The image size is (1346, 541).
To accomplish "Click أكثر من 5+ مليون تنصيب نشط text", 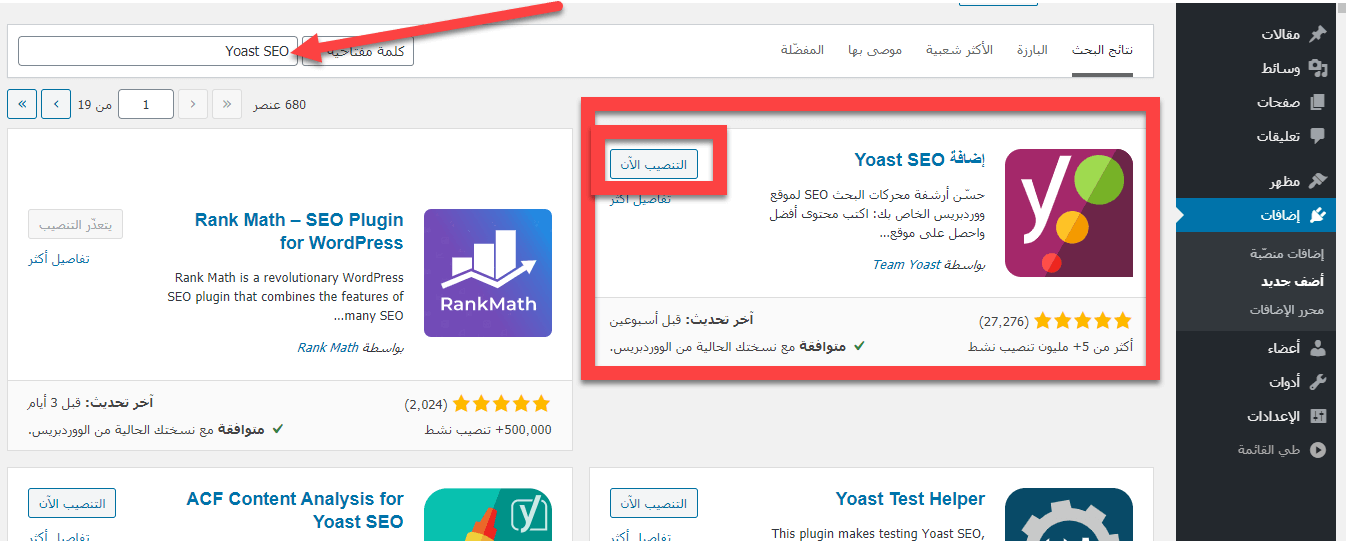I will (x=1051, y=346).
